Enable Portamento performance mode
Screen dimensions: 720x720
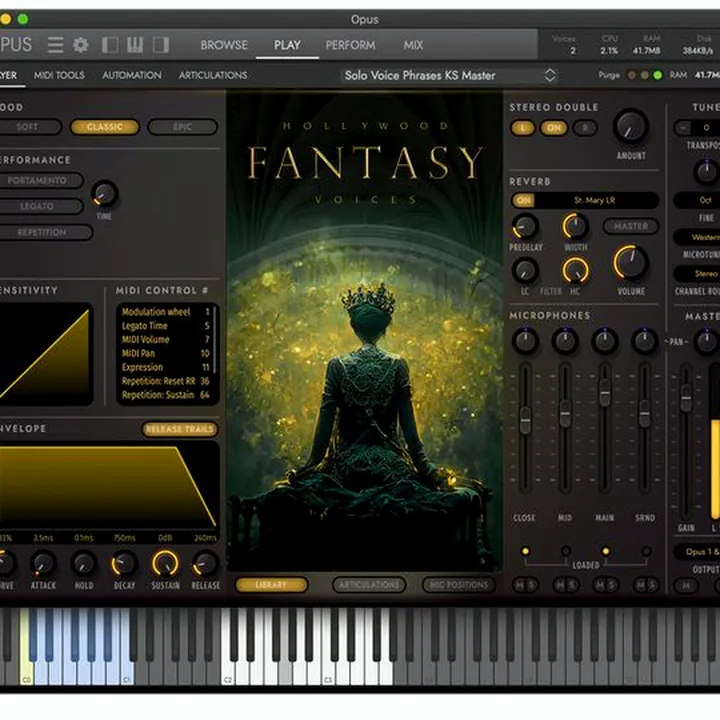(x=37, y=180)
